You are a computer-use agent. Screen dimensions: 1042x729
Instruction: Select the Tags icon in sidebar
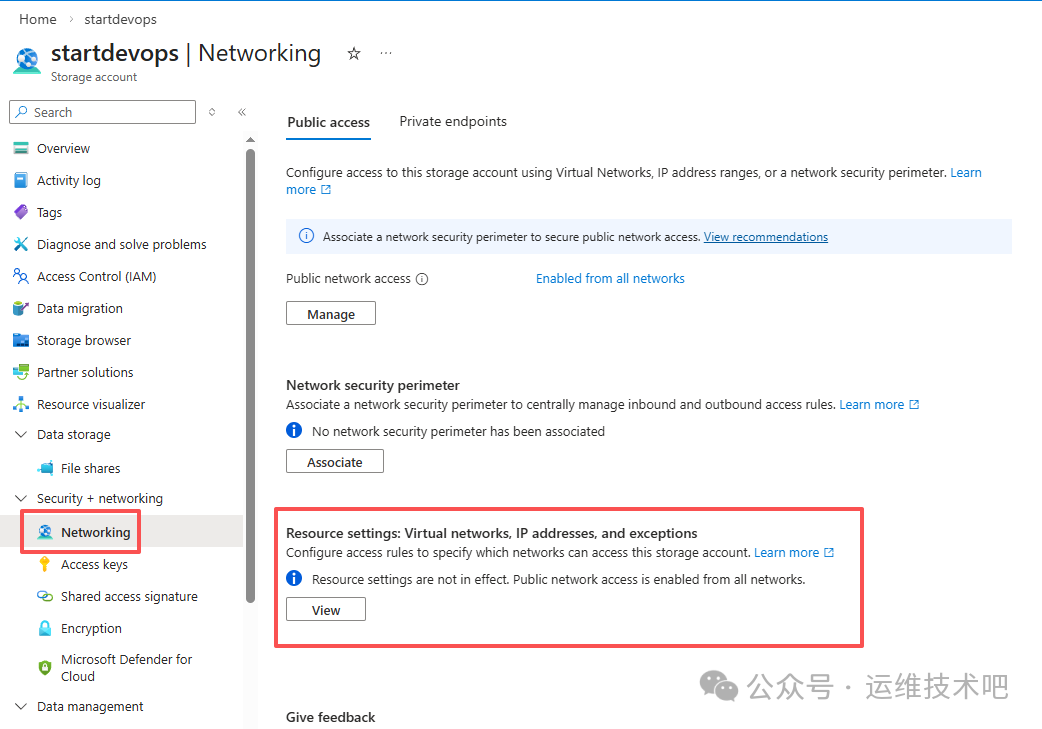point(21,213)
